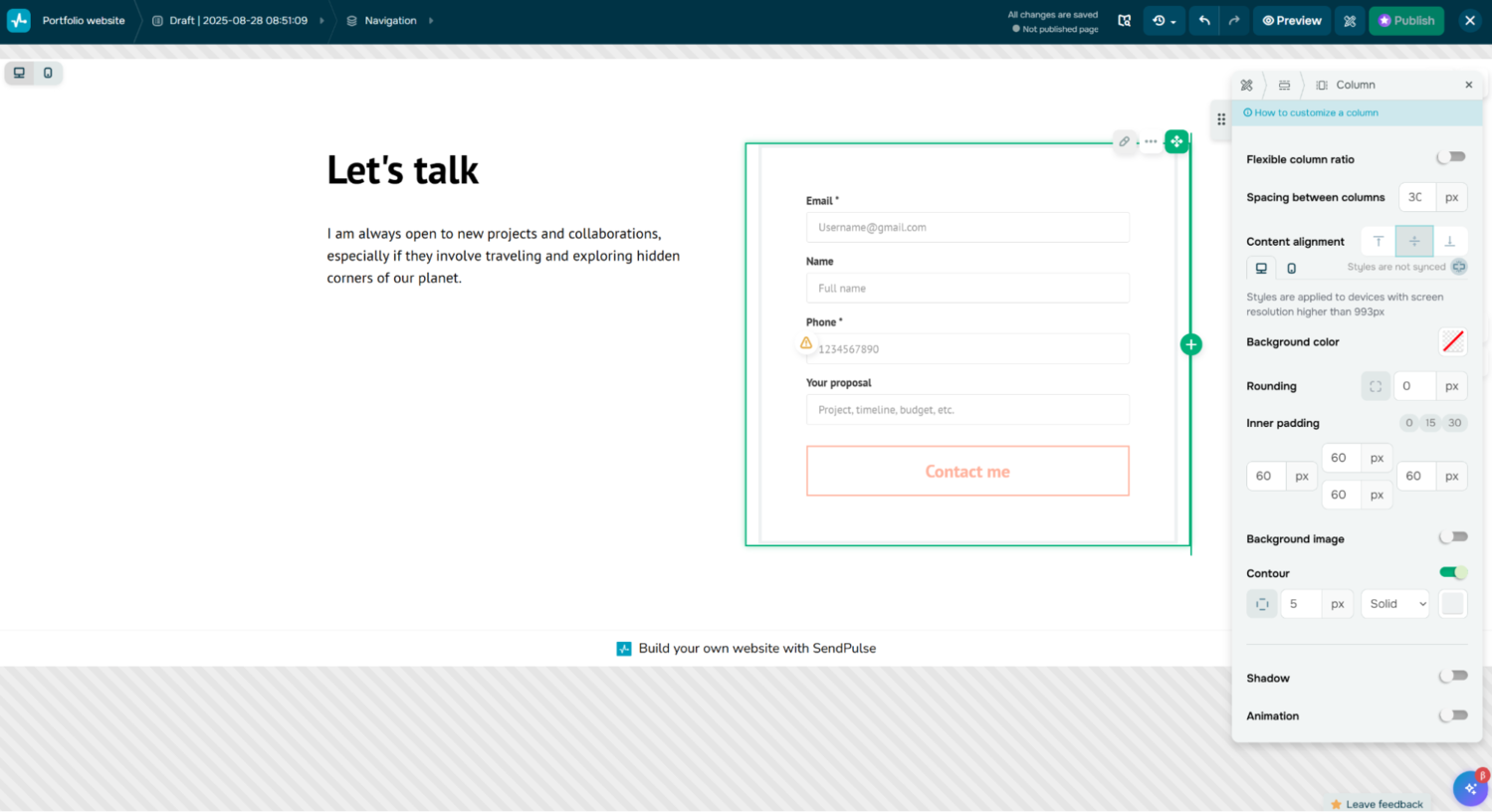The image size is (1492, 812).
Task: Select the mobile device tab under Content alignment
Action: [1290, 268]
